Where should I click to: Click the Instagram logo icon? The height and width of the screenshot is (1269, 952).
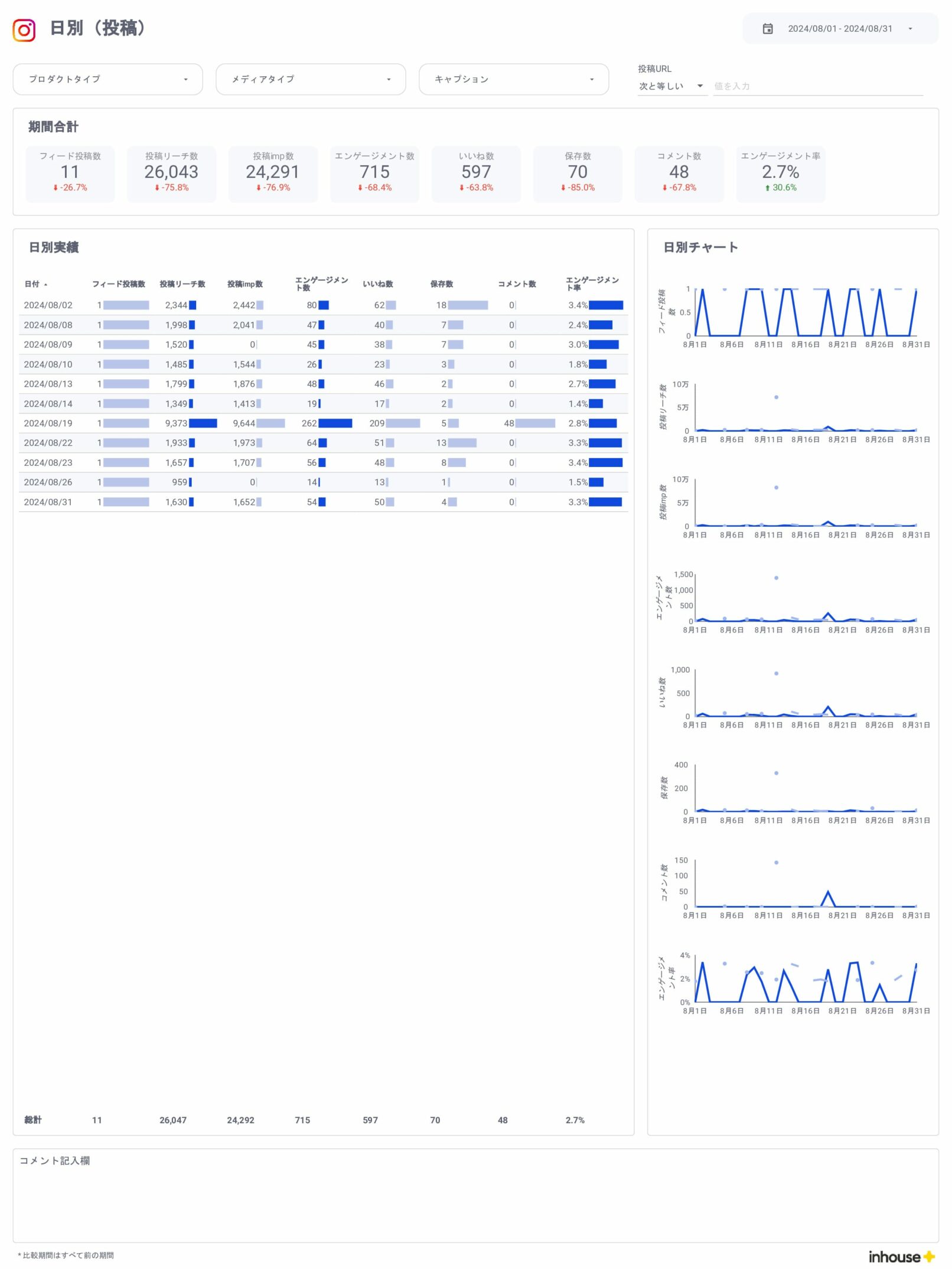24,30
